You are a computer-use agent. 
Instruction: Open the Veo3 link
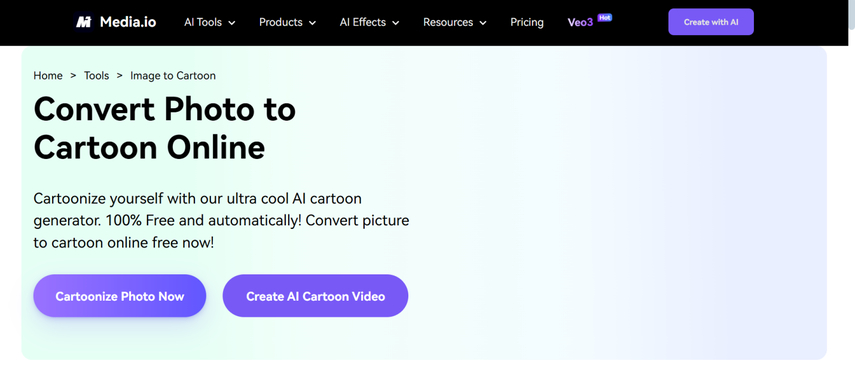tap(580, 22)
